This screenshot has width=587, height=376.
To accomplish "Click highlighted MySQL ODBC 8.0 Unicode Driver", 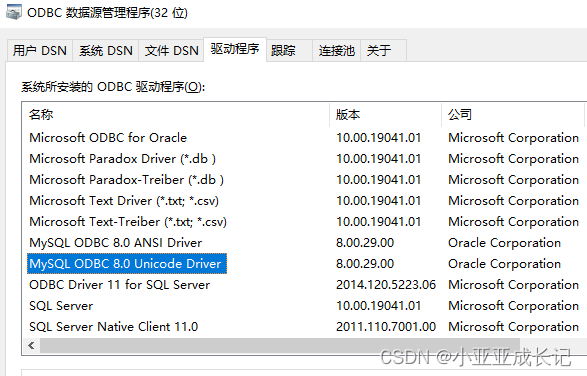I will (127, 264).
